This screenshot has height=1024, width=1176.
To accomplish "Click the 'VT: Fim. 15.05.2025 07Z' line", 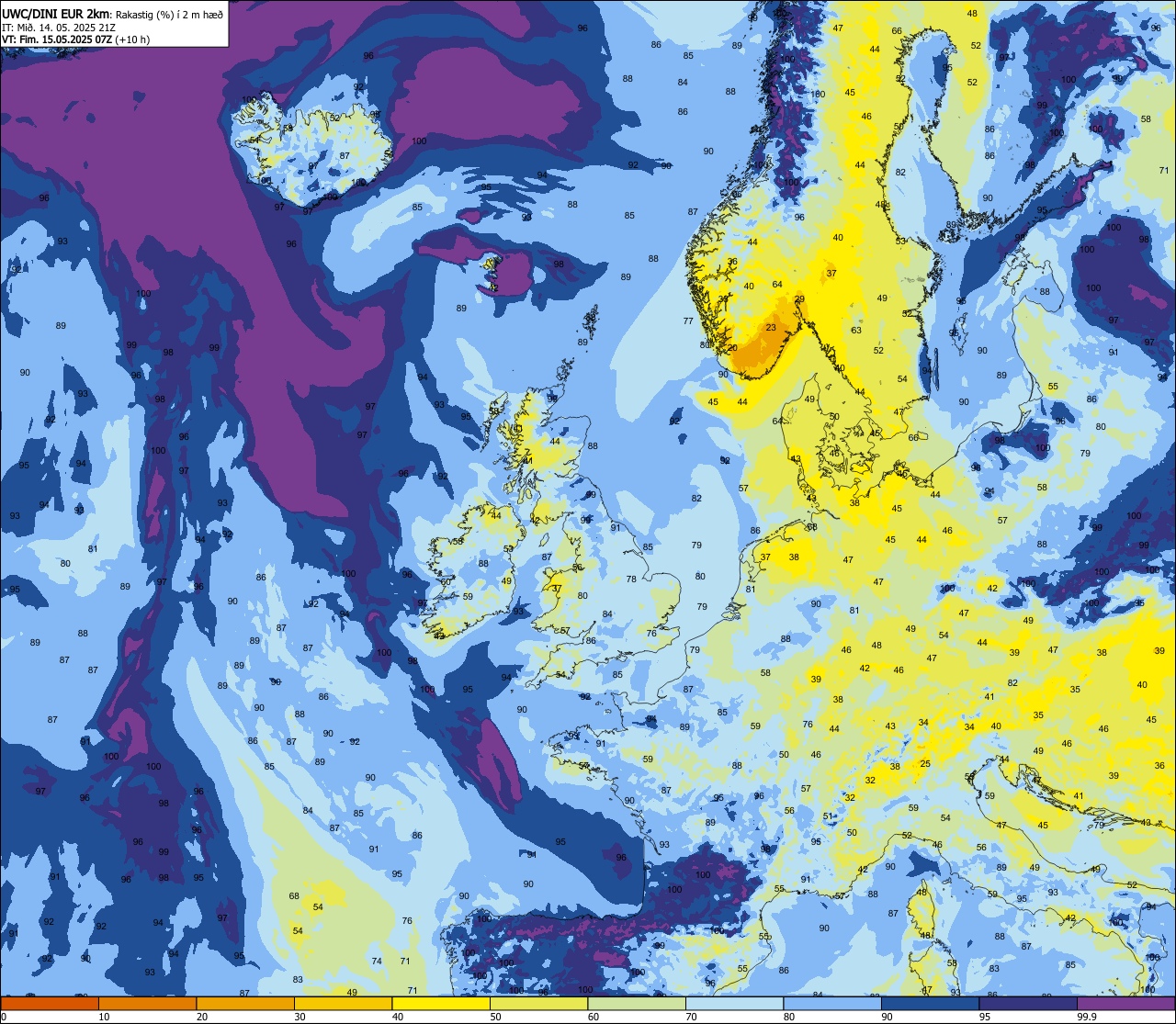I will coord(57,39).
